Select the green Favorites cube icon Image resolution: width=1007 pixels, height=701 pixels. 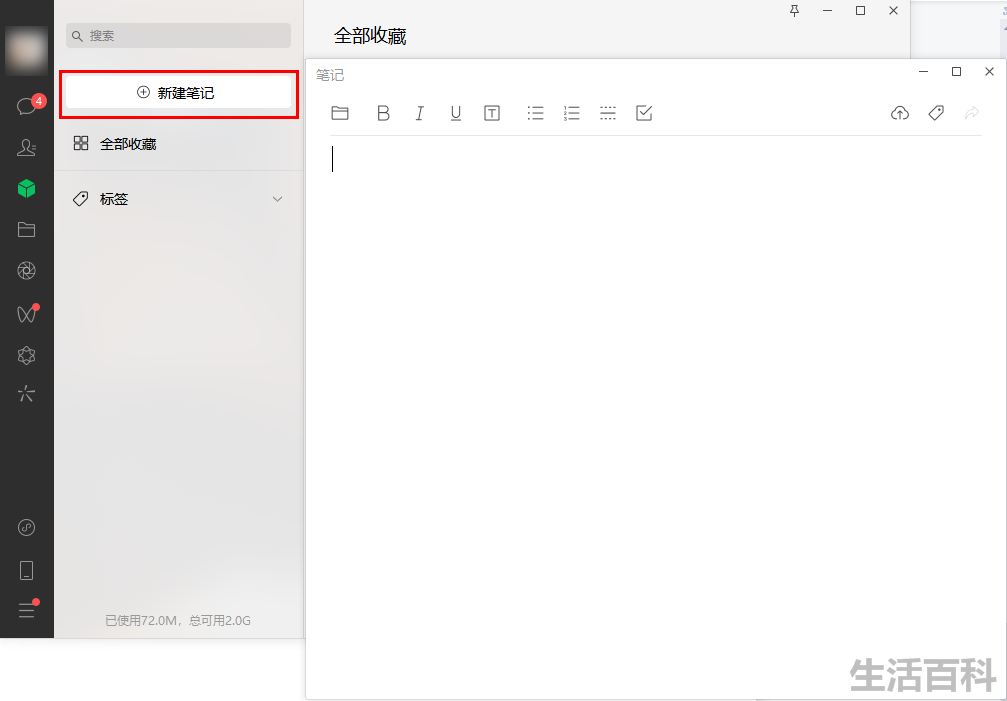[26, 188]
